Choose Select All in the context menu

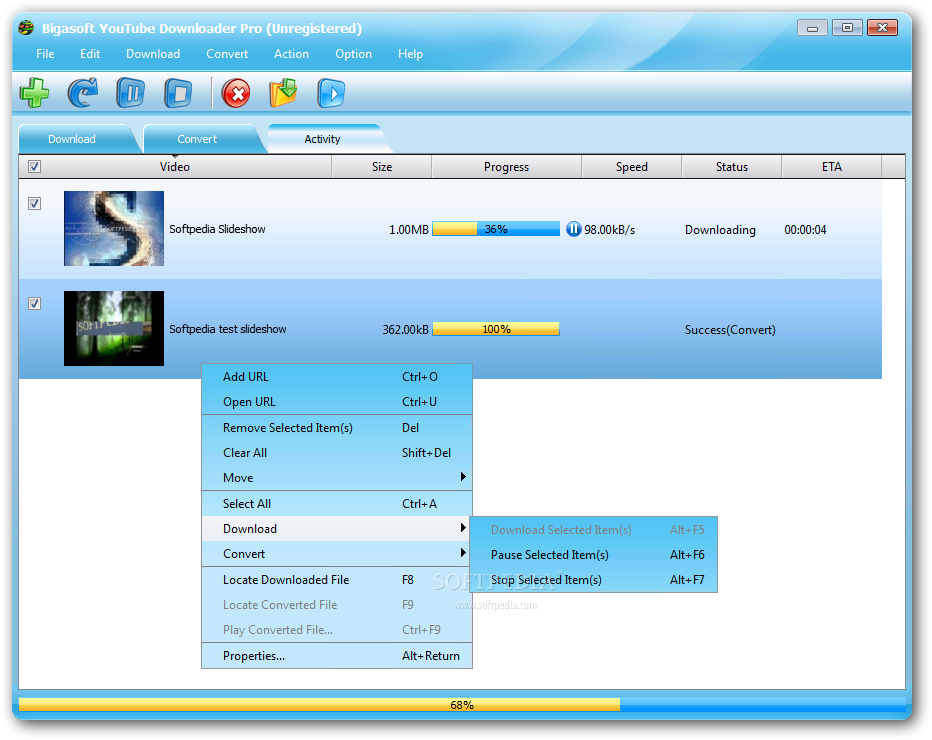[x=336, y=503]
